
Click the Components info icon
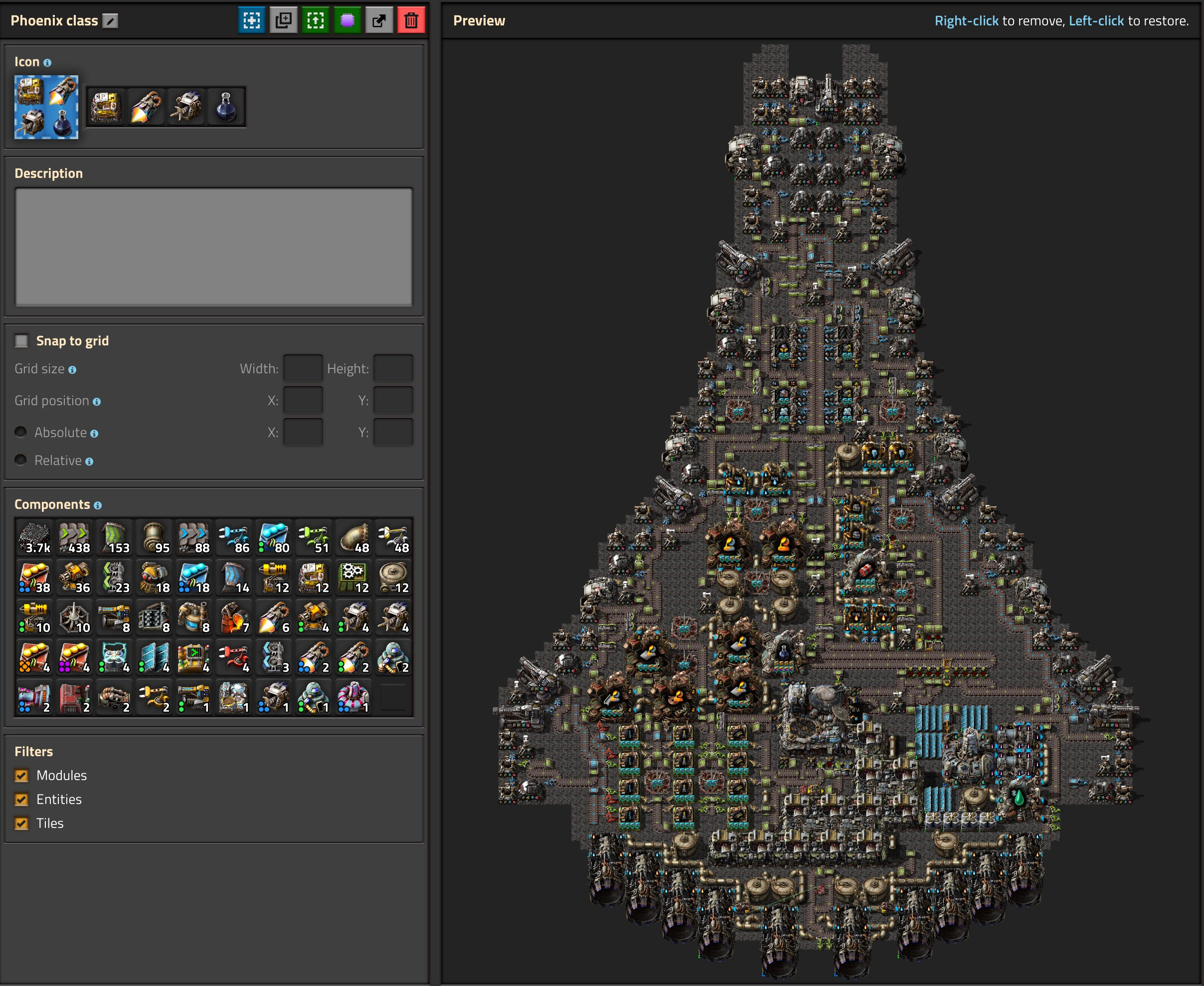(x=98, y=505)
